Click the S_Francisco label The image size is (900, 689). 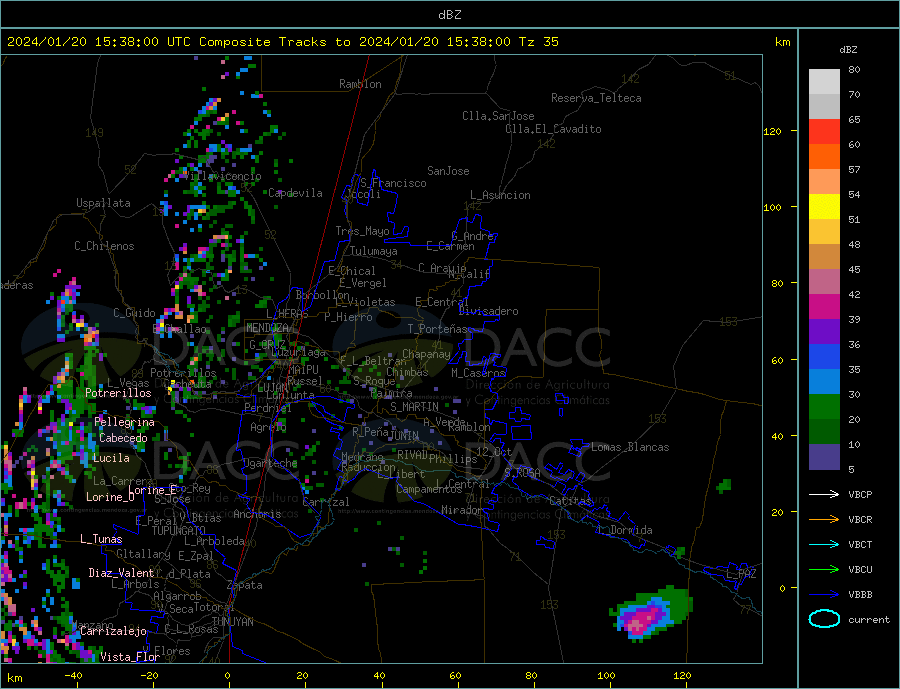(393, 183)
